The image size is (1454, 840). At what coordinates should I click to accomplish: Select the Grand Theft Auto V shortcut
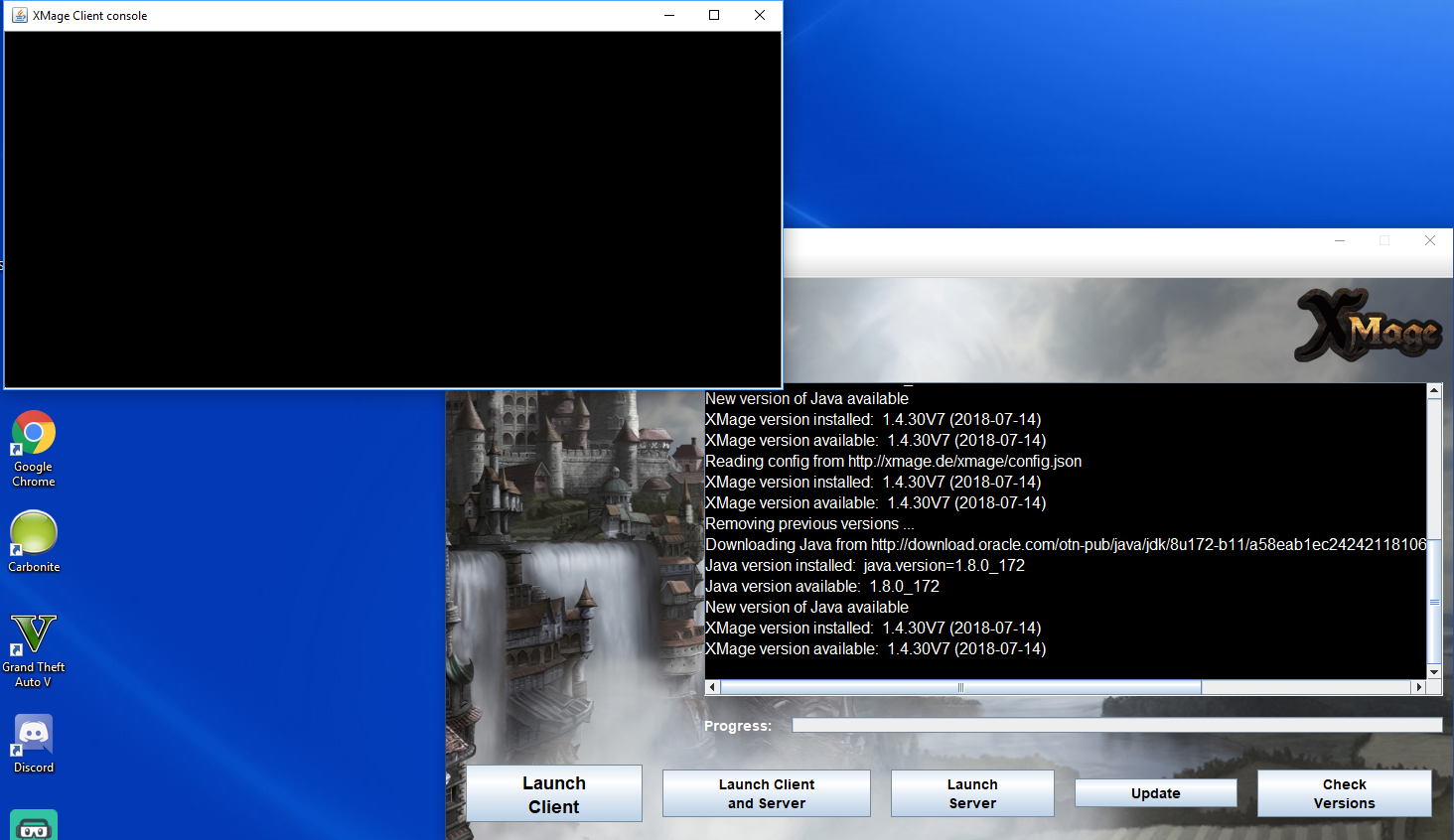point(33,635)
